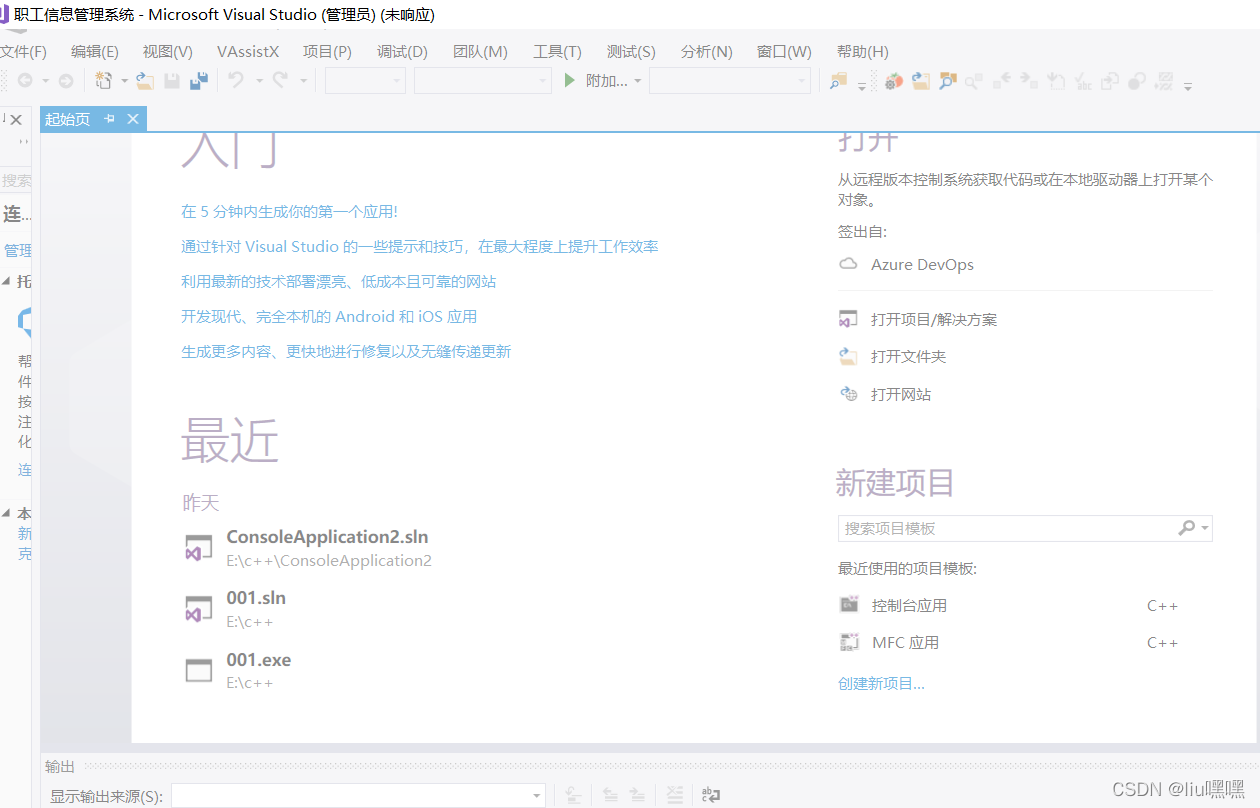
Task: Open the Solution Platforms combo box
Action: coord(483,81)
